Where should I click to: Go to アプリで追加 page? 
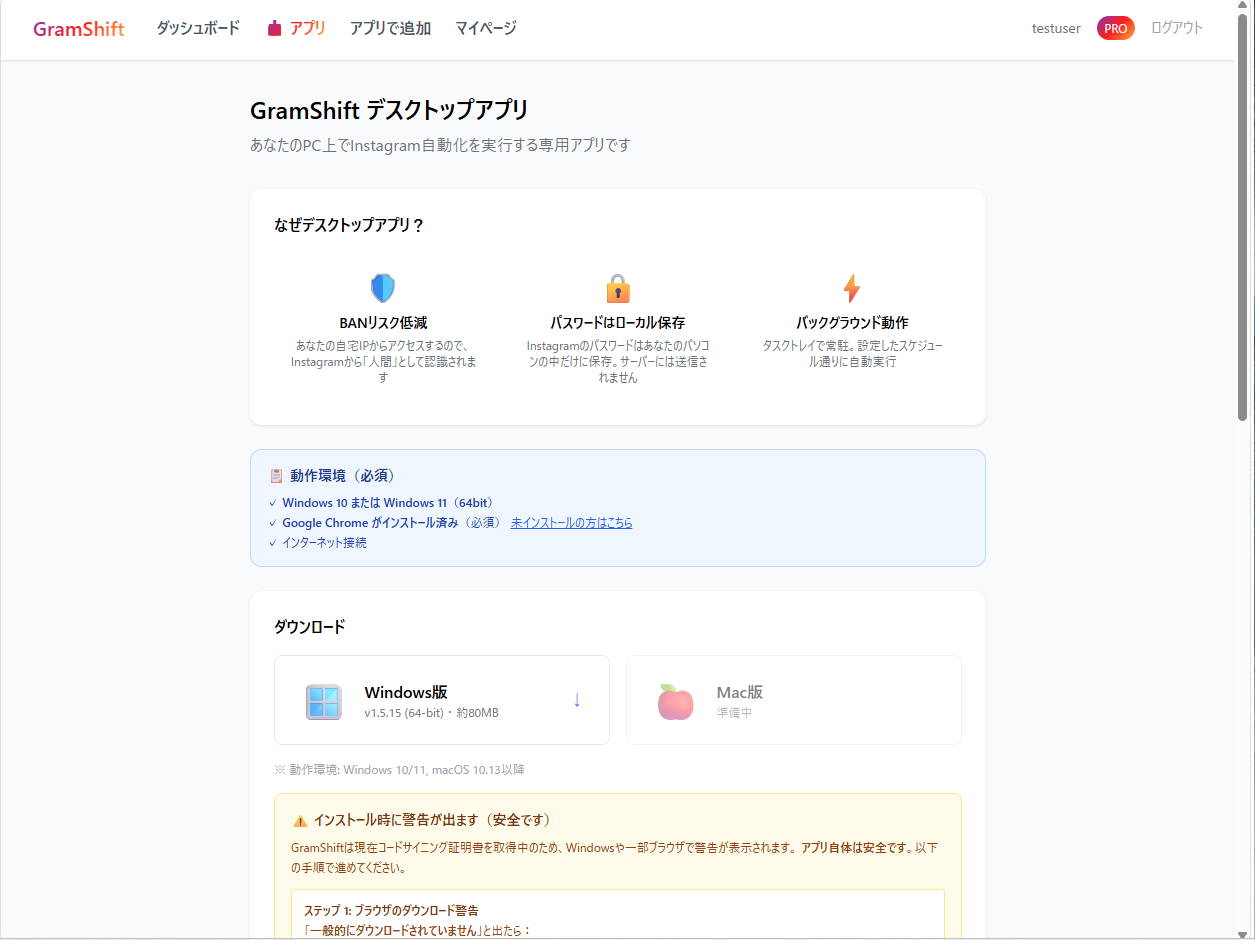[390, 28]
